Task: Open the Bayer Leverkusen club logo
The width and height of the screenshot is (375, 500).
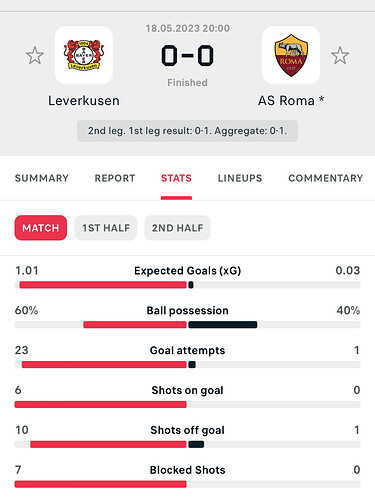Action: 84,55
